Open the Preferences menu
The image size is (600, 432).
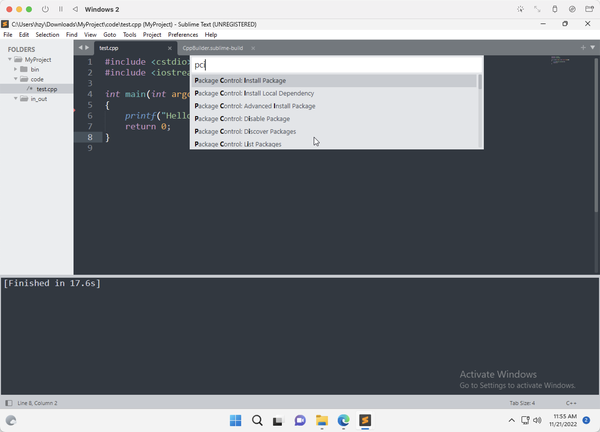[x=183, y=35]
